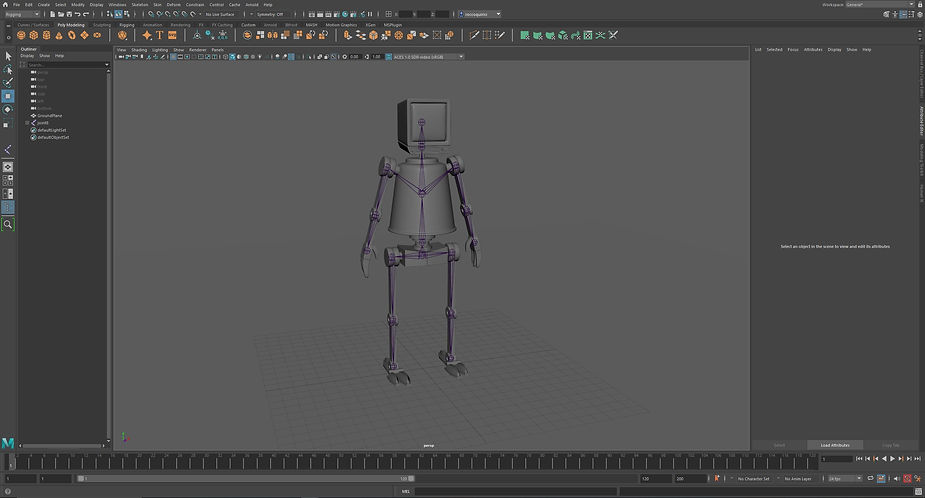Open the 24 fps frame rate dropdown

[x=845, y=479]
